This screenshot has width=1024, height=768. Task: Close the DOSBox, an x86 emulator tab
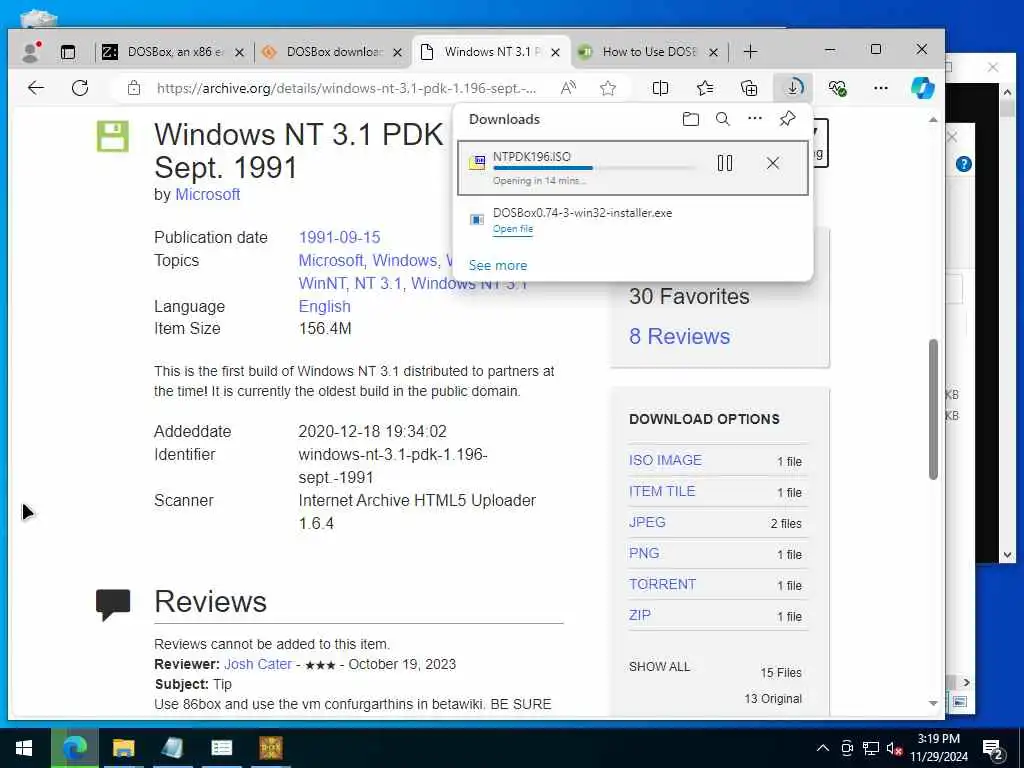(240, 52)
